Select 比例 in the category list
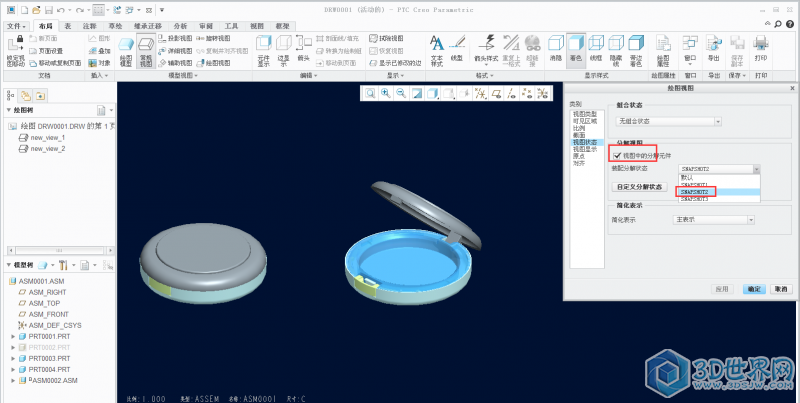 click(x=579, y=128)
